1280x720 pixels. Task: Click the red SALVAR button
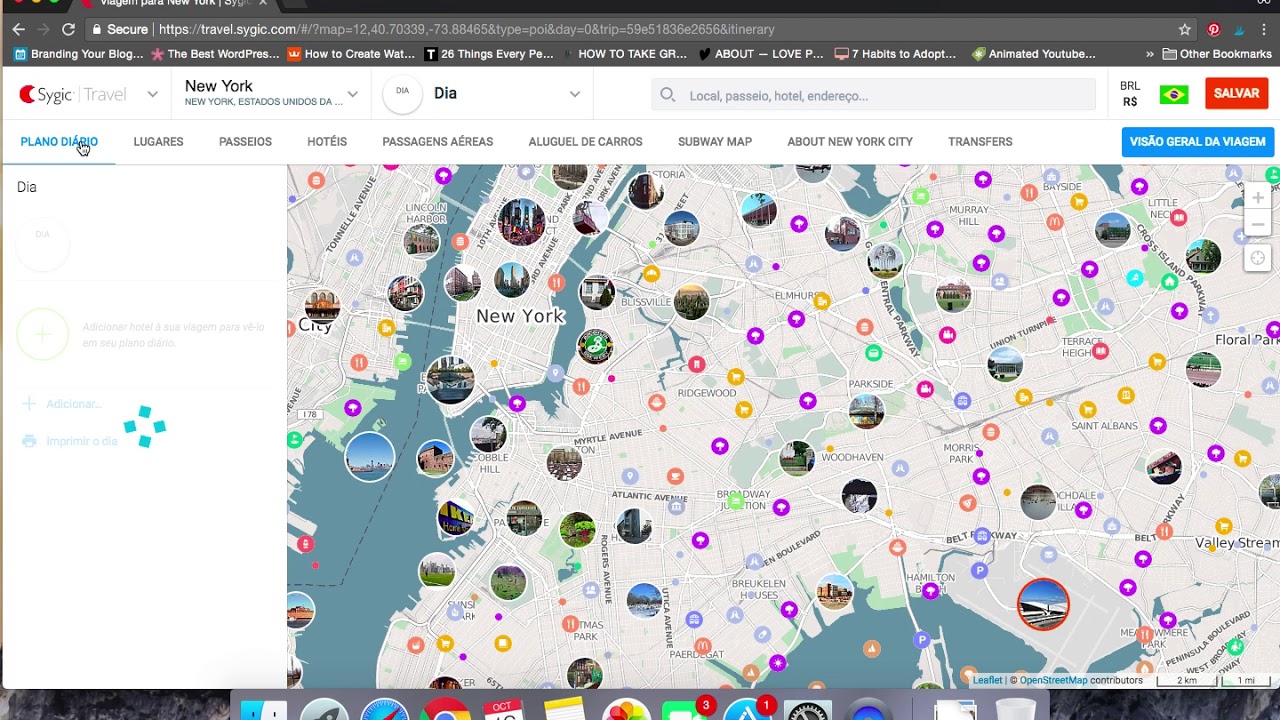(1236, 93)
